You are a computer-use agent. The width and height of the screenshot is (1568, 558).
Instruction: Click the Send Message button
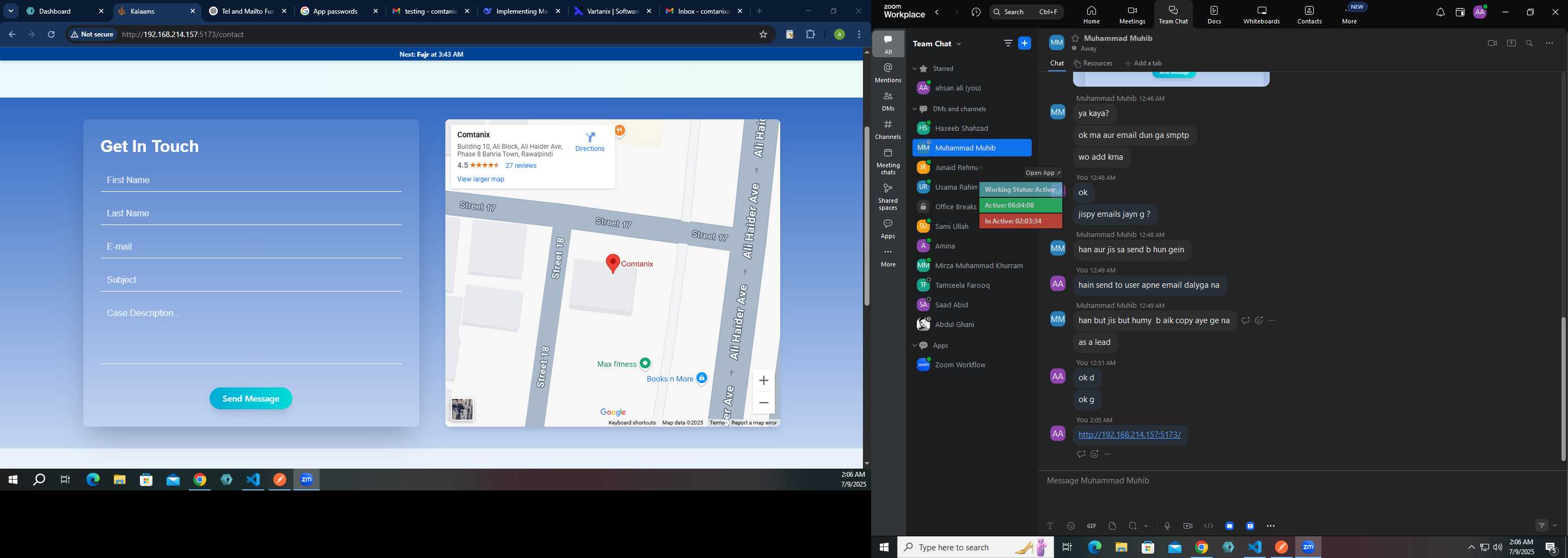(251, 398)
